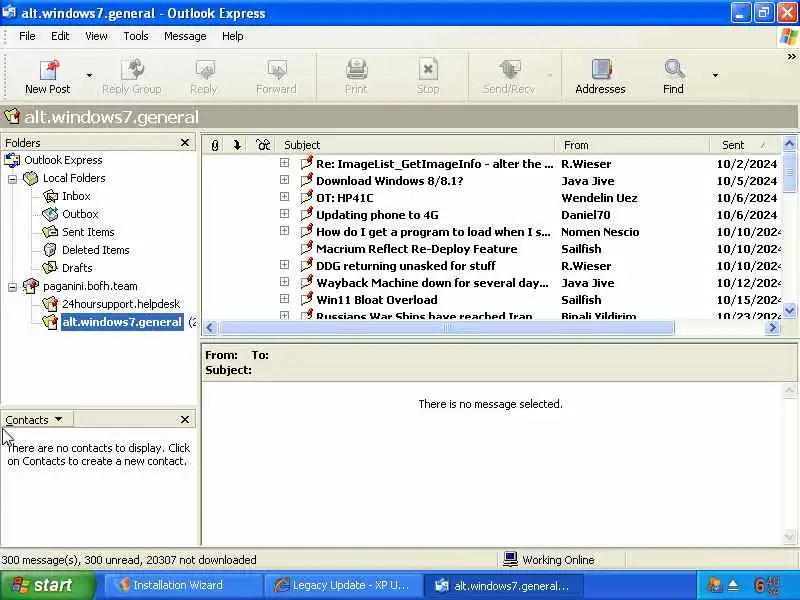The image size is (800, 600).
Task: Open the Tools menu
Action: [x=136, y=36]
